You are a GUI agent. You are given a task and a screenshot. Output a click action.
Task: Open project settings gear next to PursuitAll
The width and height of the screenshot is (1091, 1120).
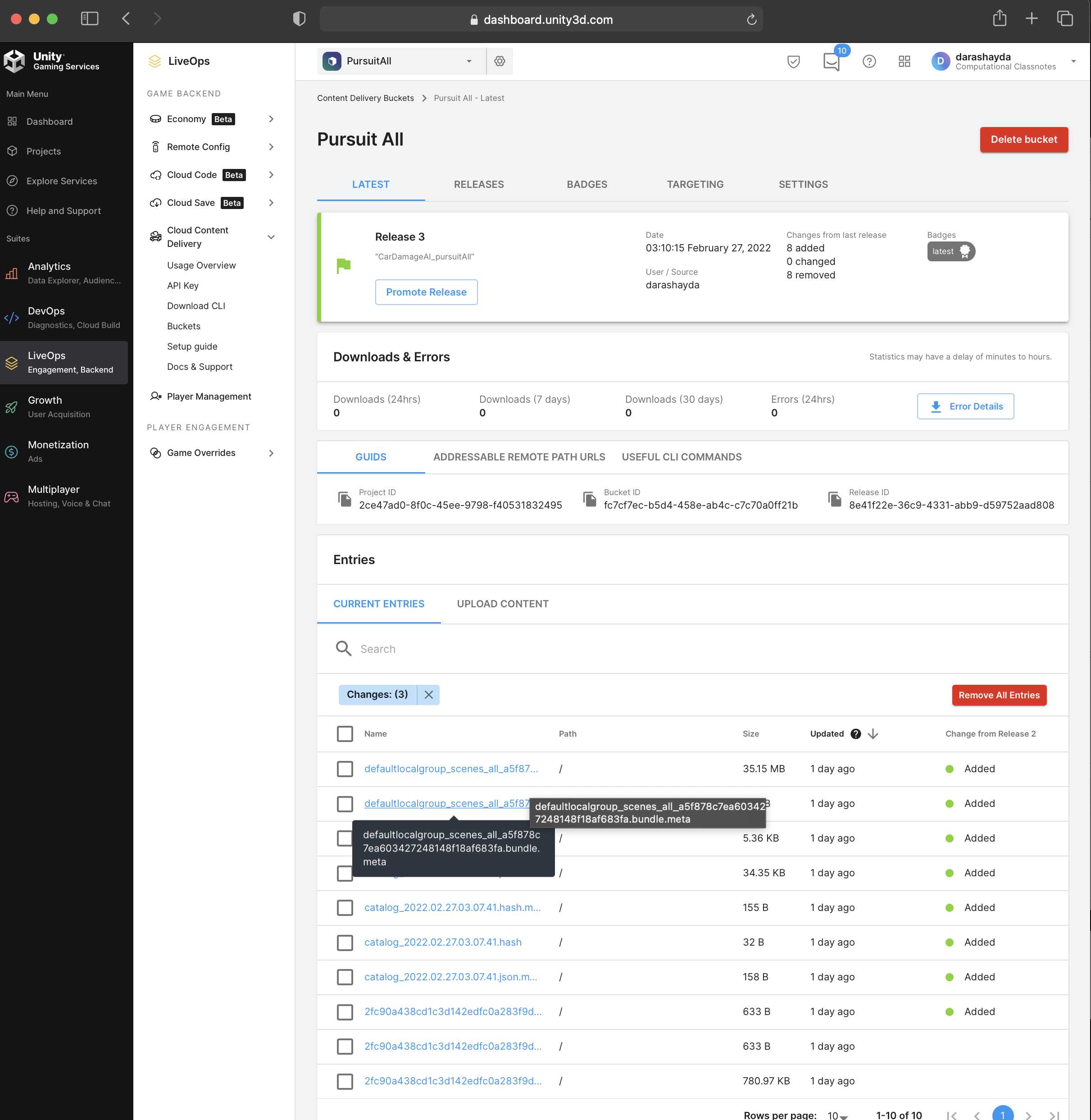500,61
